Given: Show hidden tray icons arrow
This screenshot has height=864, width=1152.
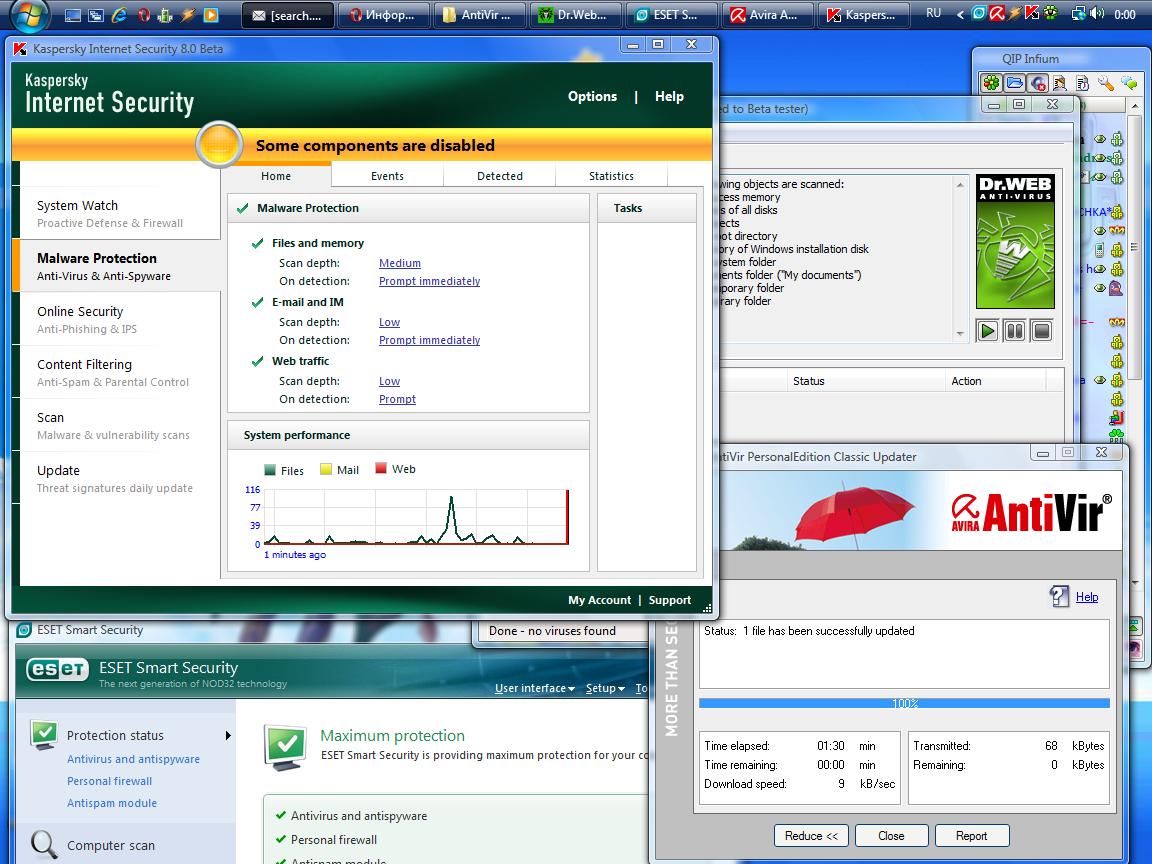Looking at the screenshot, I should tap(960, 14).
